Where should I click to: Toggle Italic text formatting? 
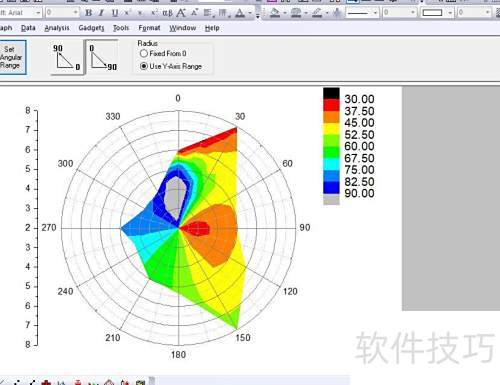101,13
